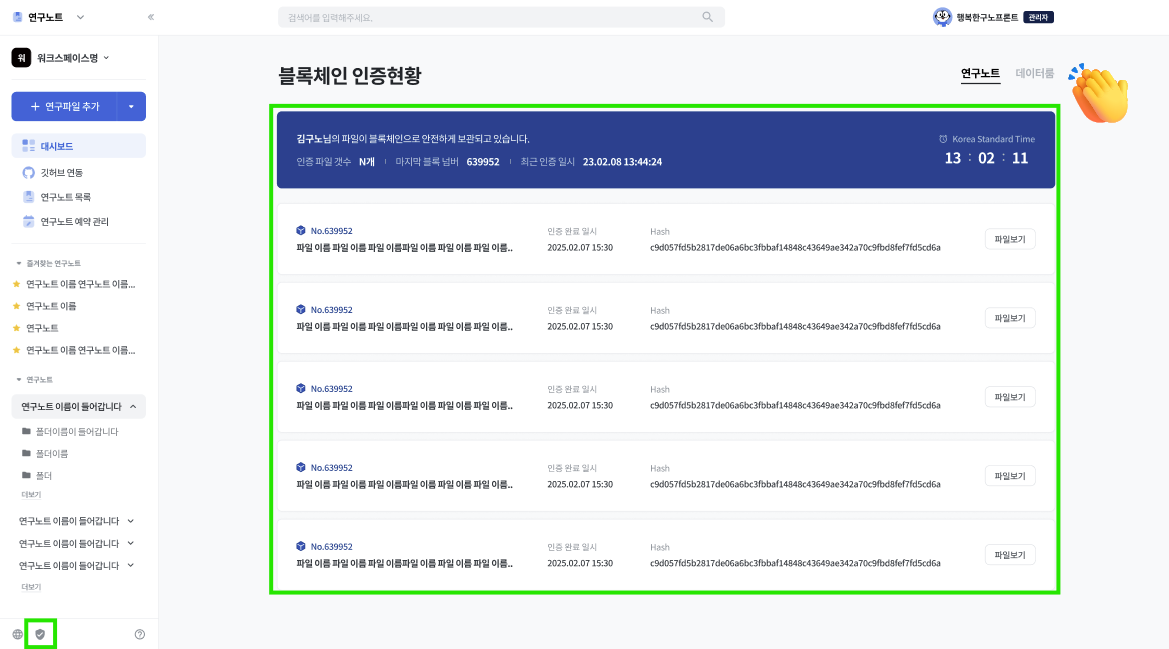
Task: Click the 행복한구노프론트 username
Action: pyautogui.click(x=987, y=17)
